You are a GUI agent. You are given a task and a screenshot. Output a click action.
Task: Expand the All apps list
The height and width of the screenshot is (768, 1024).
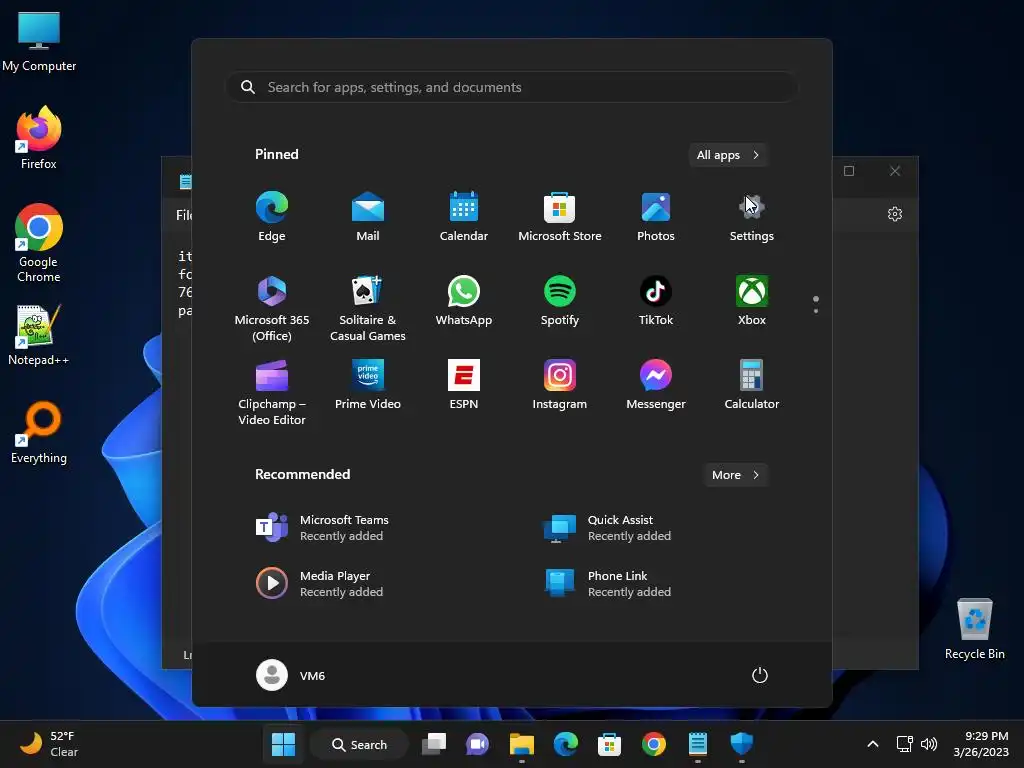click(x=728, y=155)
